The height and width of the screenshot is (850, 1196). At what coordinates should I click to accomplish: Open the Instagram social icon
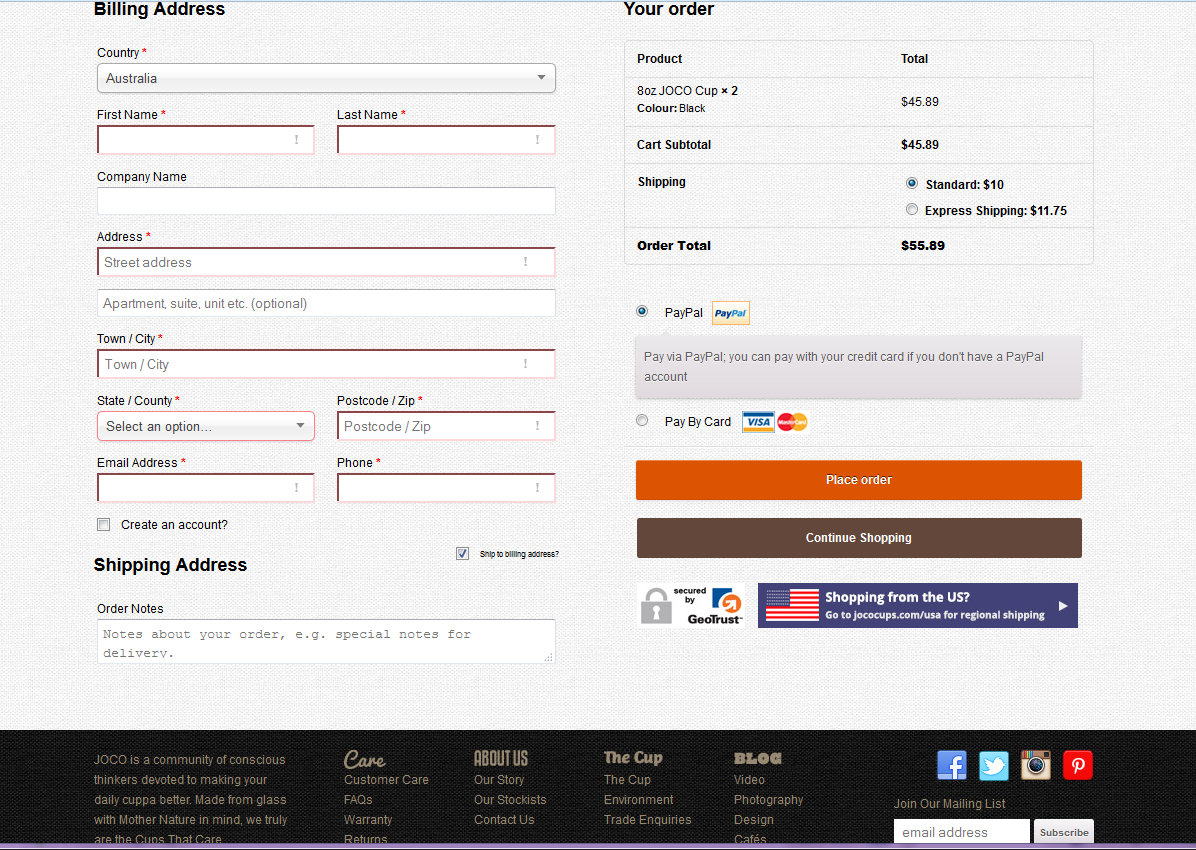[x=1035, y=765]
